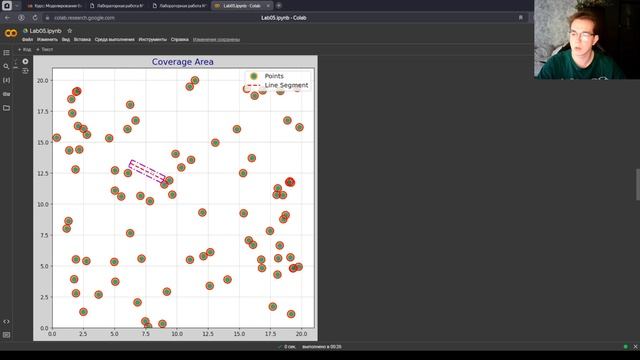This screenshot has height=360, width=640.
Task: Close the bottom status bar with X
Action: click(636, 347)
